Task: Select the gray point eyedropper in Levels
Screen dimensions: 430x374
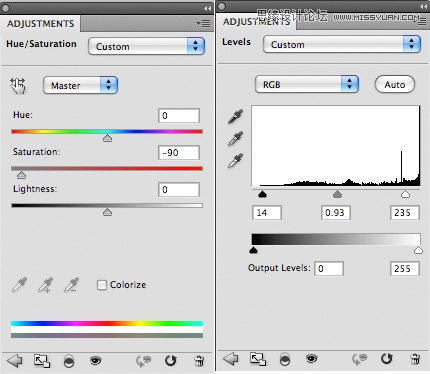Action: (235, 139)
